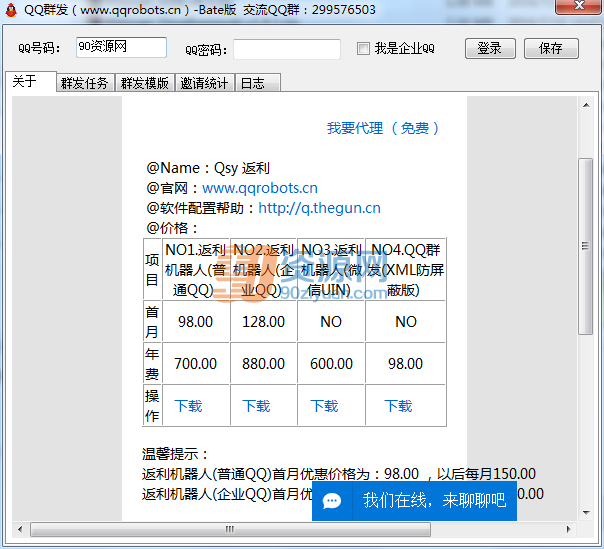Click the vertical scrollbar up arrow
The height and width of the screenshot is (549, 604).
pos(586,105)
